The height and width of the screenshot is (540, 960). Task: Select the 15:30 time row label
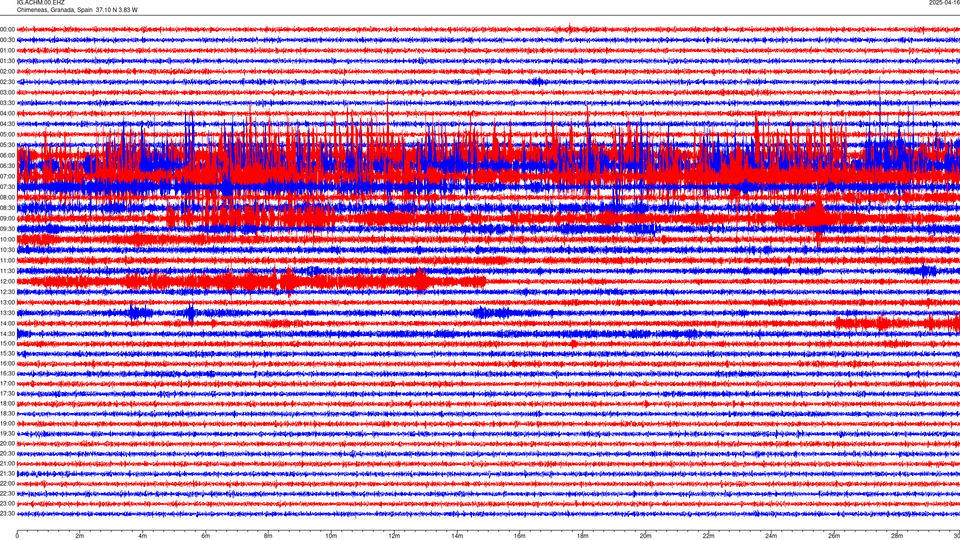[7, 354]
